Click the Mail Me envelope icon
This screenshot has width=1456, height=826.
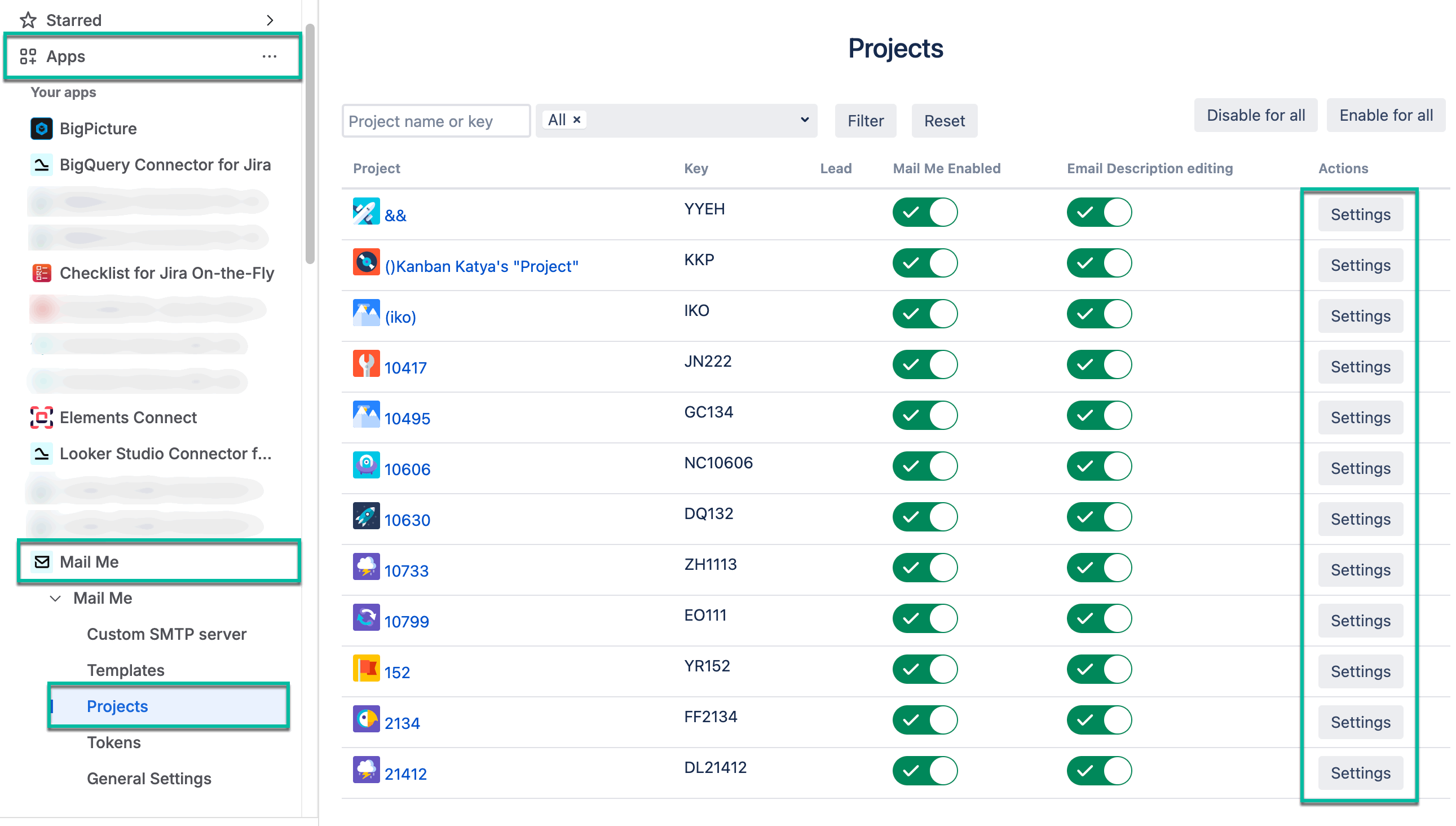pyautogui.click(x=41, y=561)
